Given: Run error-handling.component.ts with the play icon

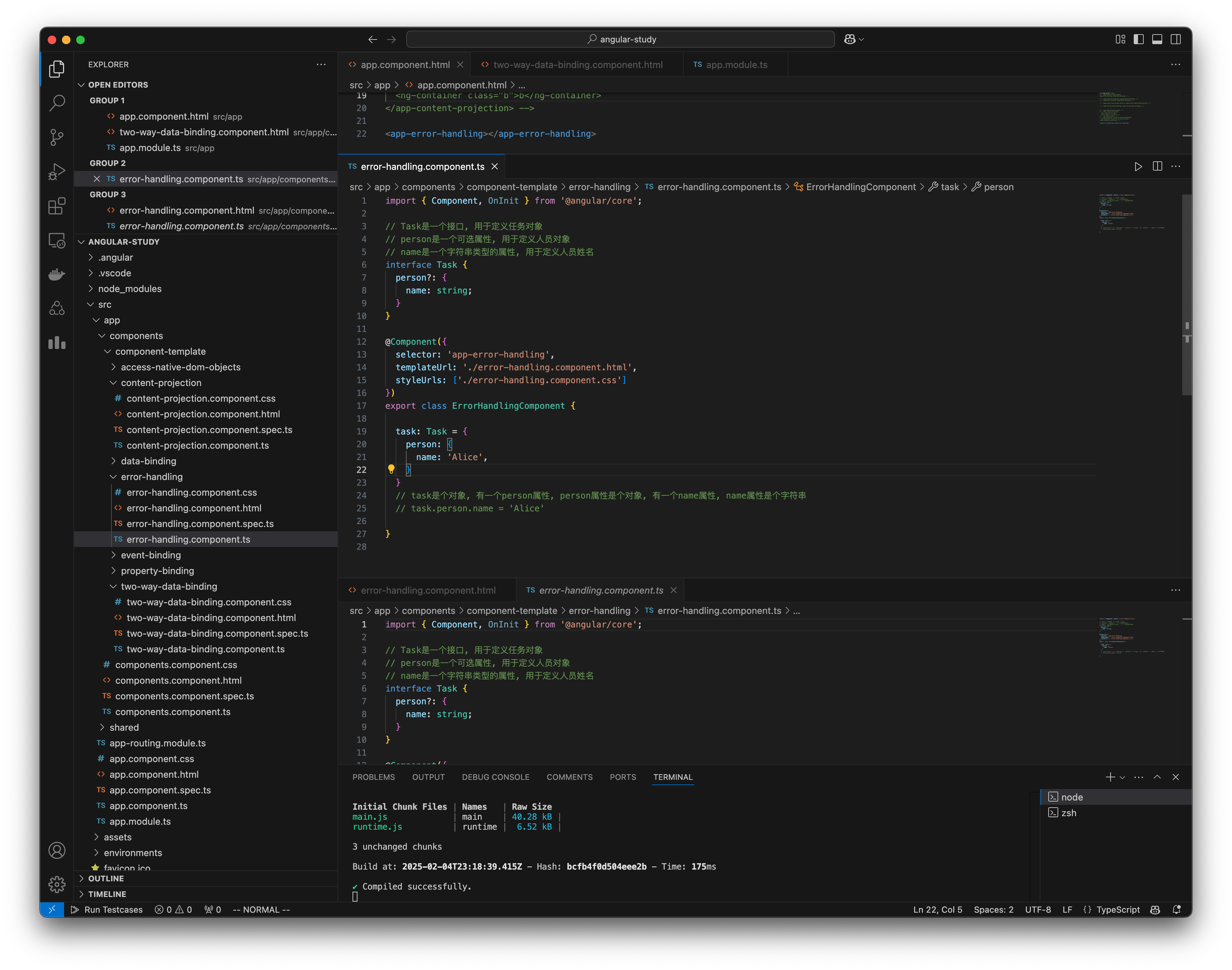Looking at the screenshot, I should [x=1138, y=166].
